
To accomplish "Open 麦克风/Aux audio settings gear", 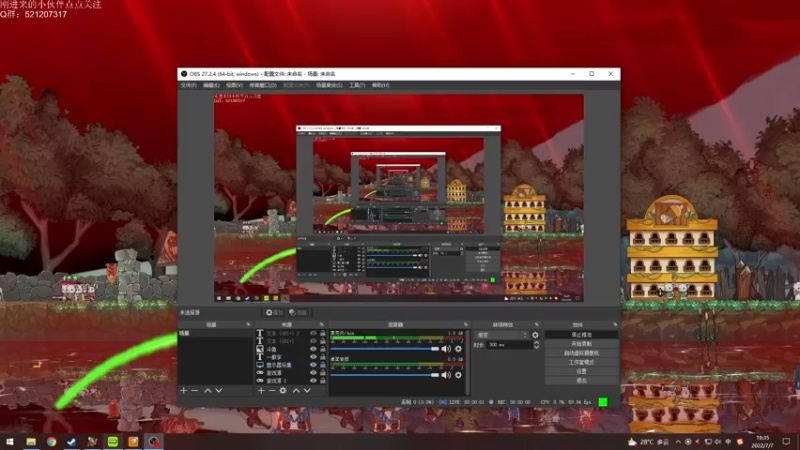I will (458, 348).
